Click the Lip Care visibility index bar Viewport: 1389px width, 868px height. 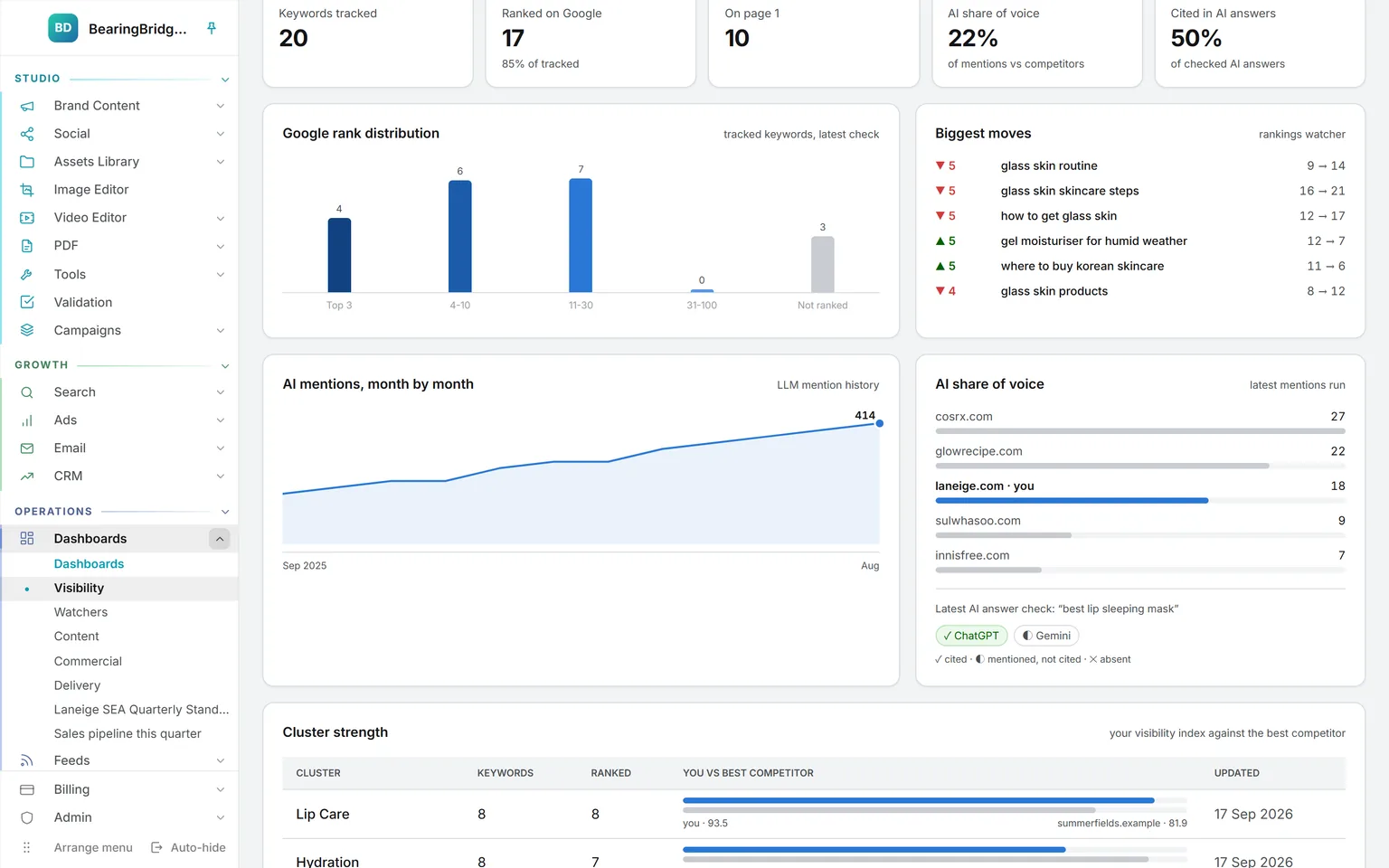(918, 800)
